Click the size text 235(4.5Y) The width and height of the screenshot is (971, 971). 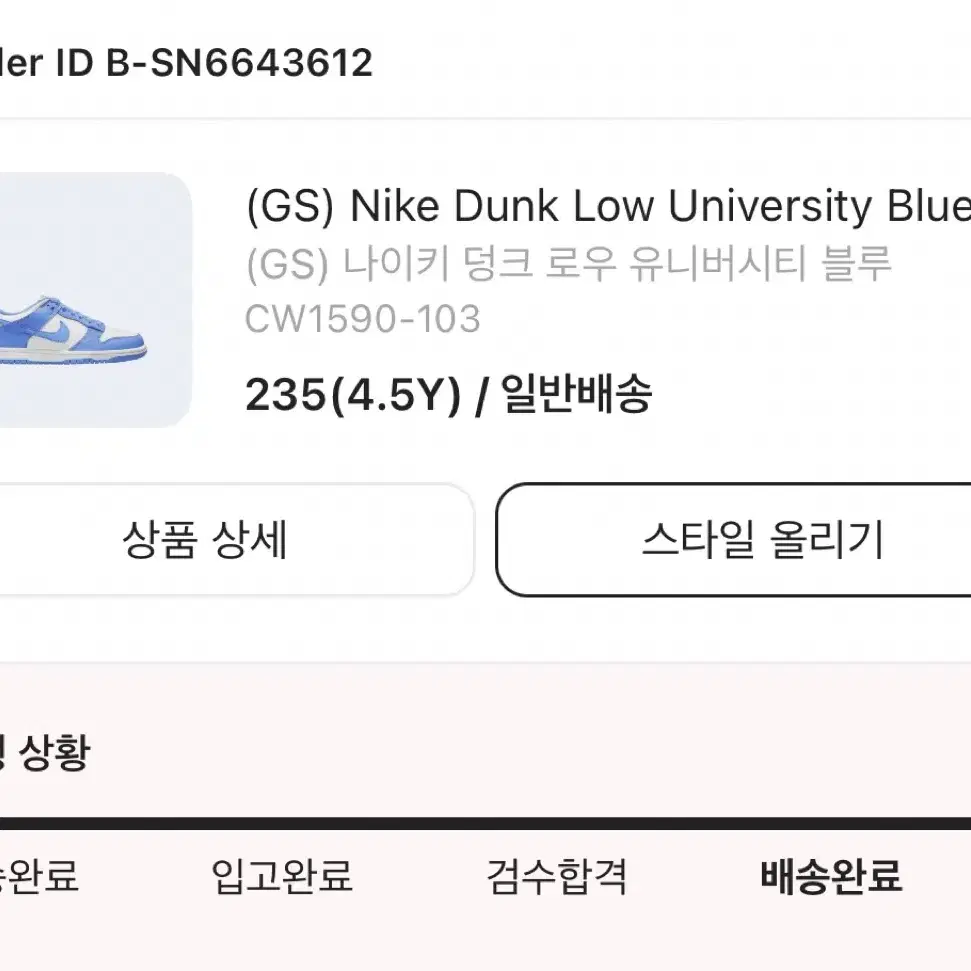click(354, 394)
